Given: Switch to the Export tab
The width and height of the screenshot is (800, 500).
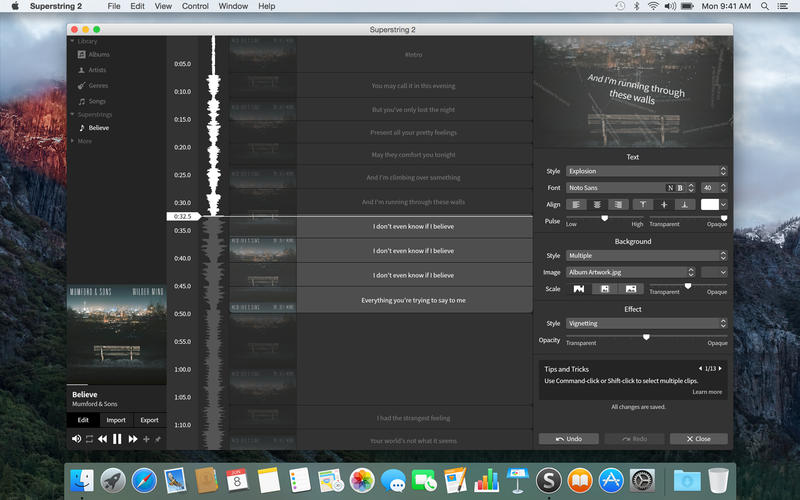Looking at the screenshot, I should pyautogui.click(x=149, y=420).
